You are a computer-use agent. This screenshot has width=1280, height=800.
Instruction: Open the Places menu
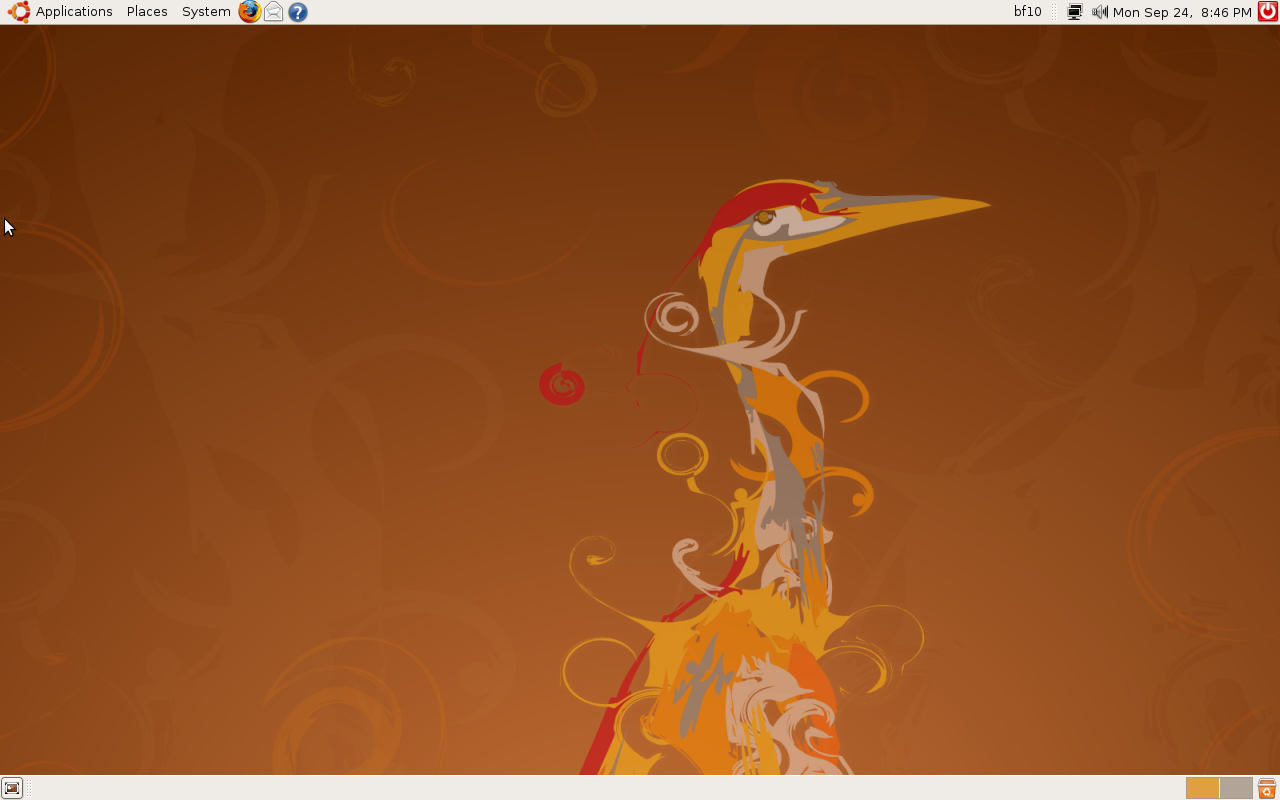[x=147, y=12]
